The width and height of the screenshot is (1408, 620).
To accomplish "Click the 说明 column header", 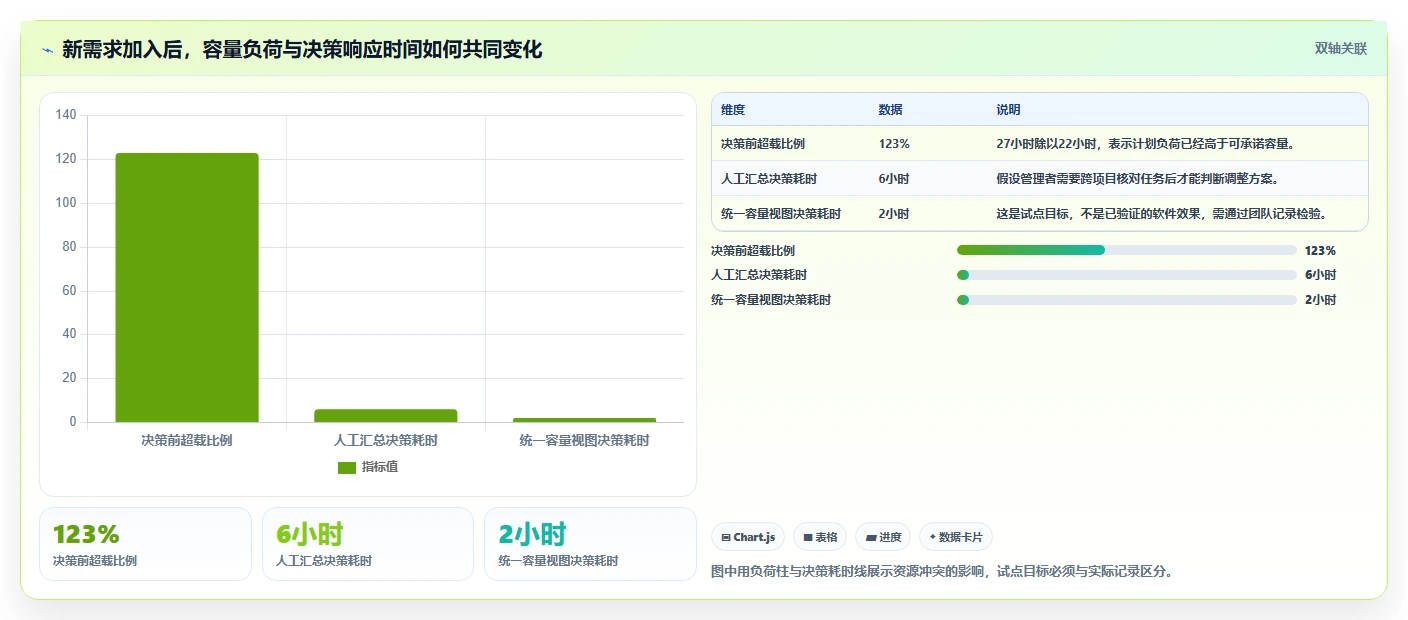I will tap(1008, 110).
